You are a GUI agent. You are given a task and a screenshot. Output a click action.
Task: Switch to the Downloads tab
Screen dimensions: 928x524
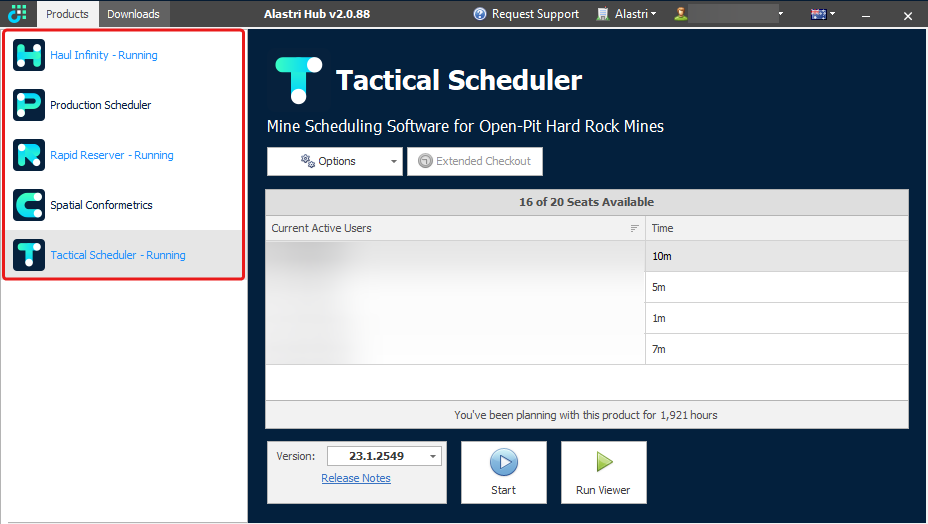[133, 14]
